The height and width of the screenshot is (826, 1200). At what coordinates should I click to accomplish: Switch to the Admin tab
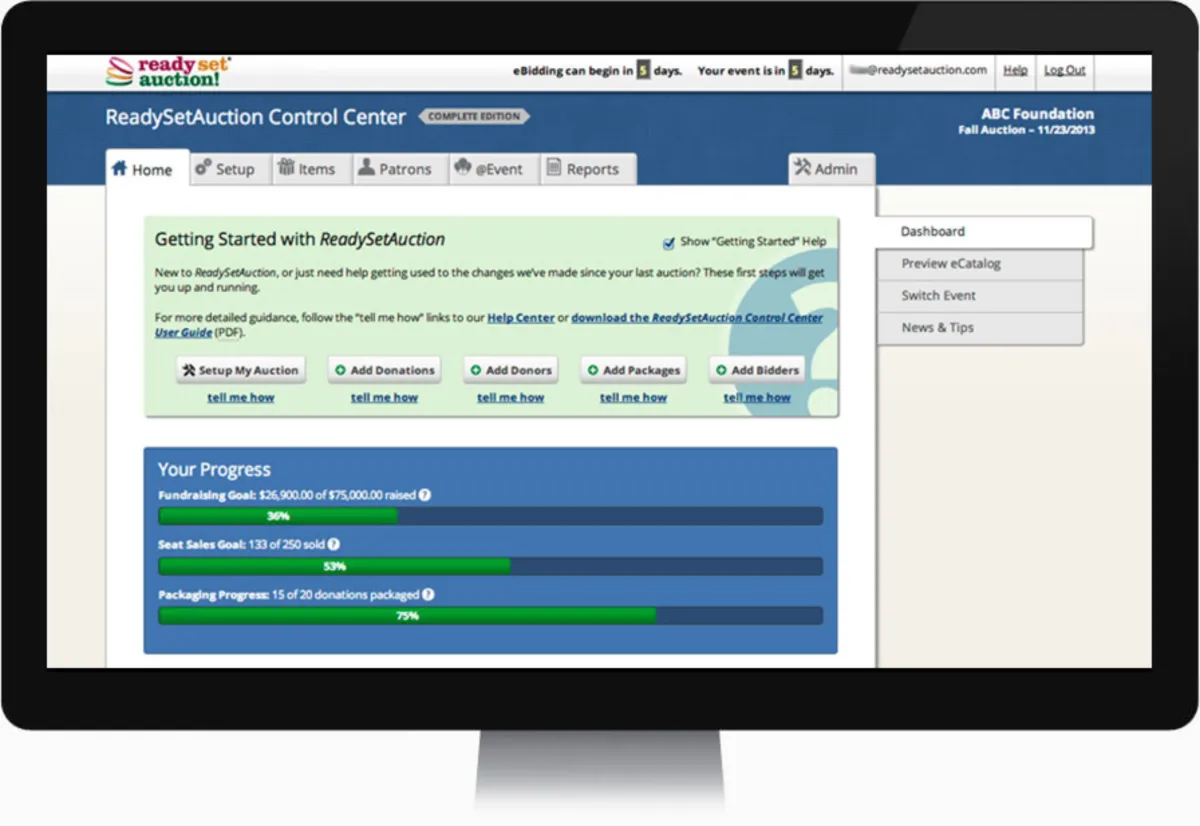tap(830, 168)
